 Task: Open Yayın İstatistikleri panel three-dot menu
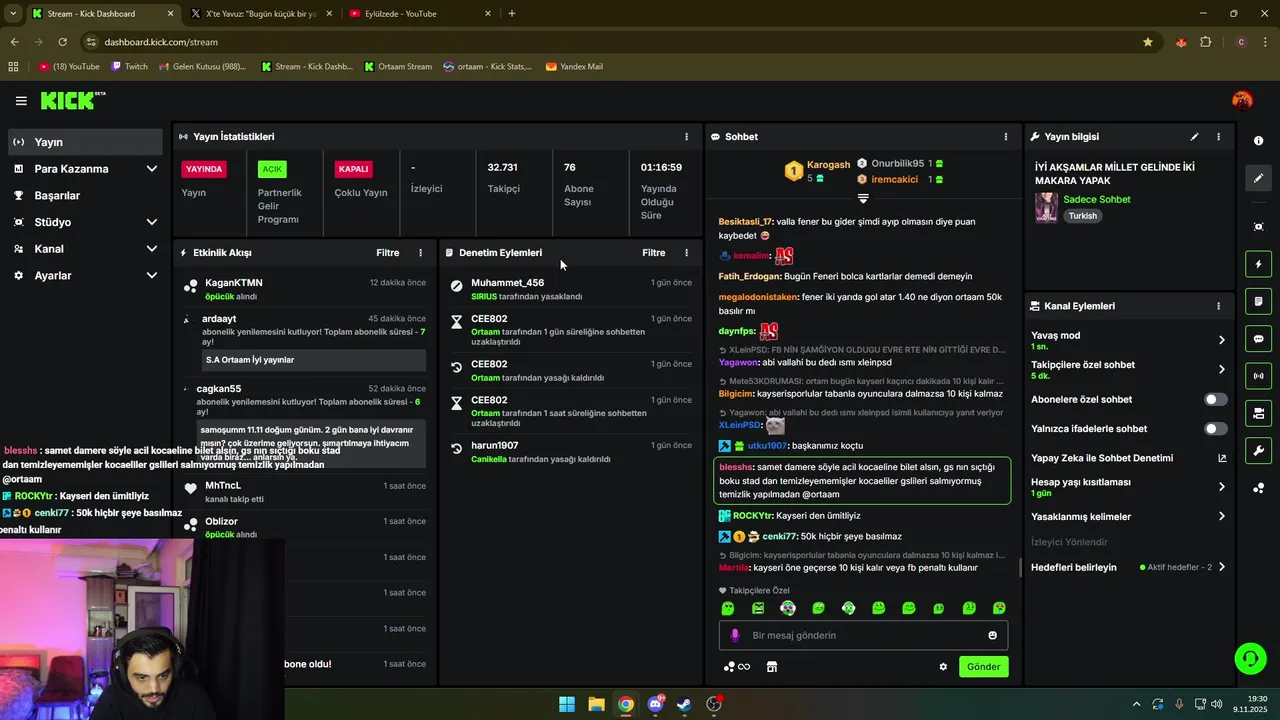686,137
